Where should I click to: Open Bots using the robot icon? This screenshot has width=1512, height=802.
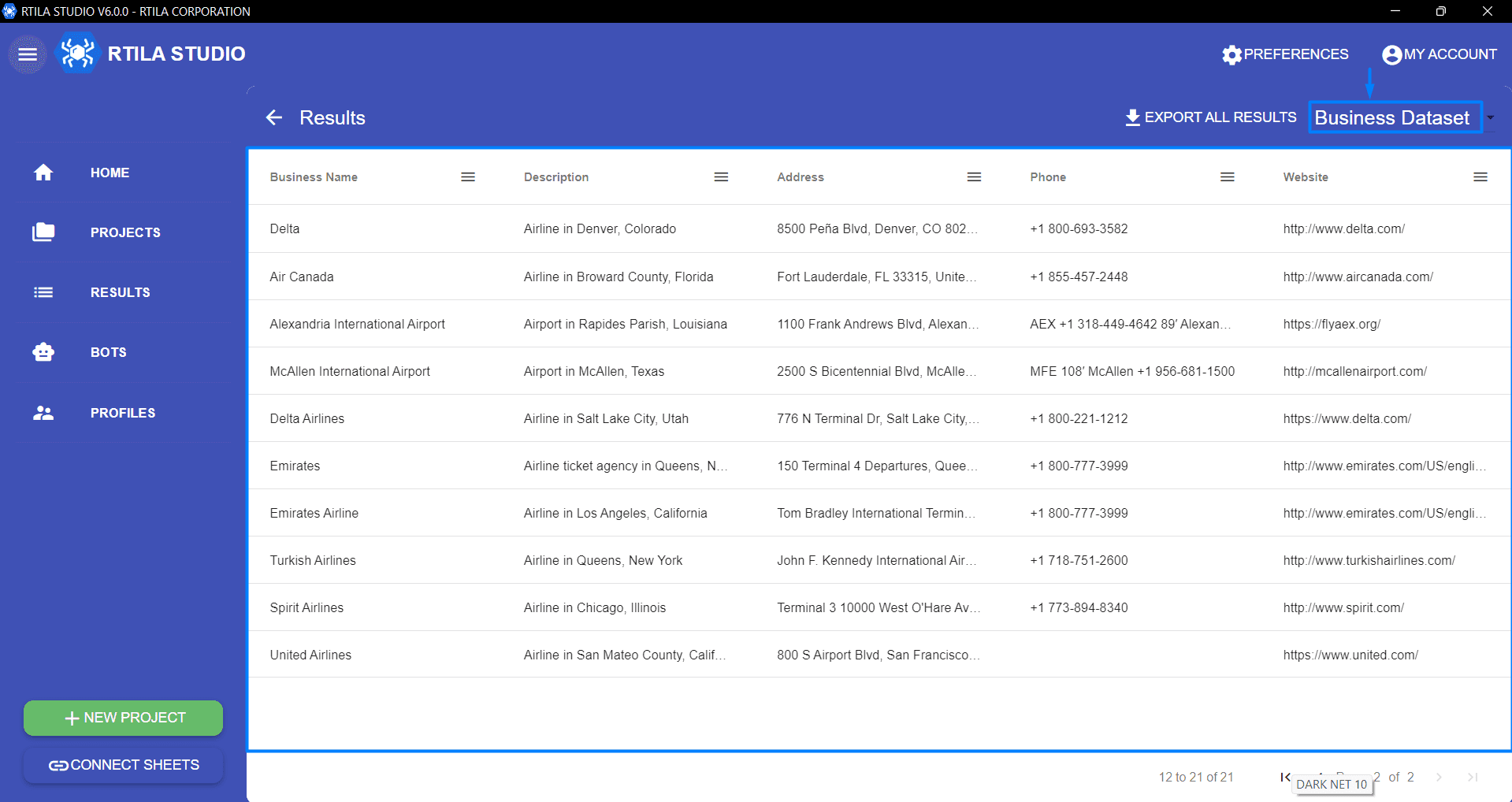(43, 352)
